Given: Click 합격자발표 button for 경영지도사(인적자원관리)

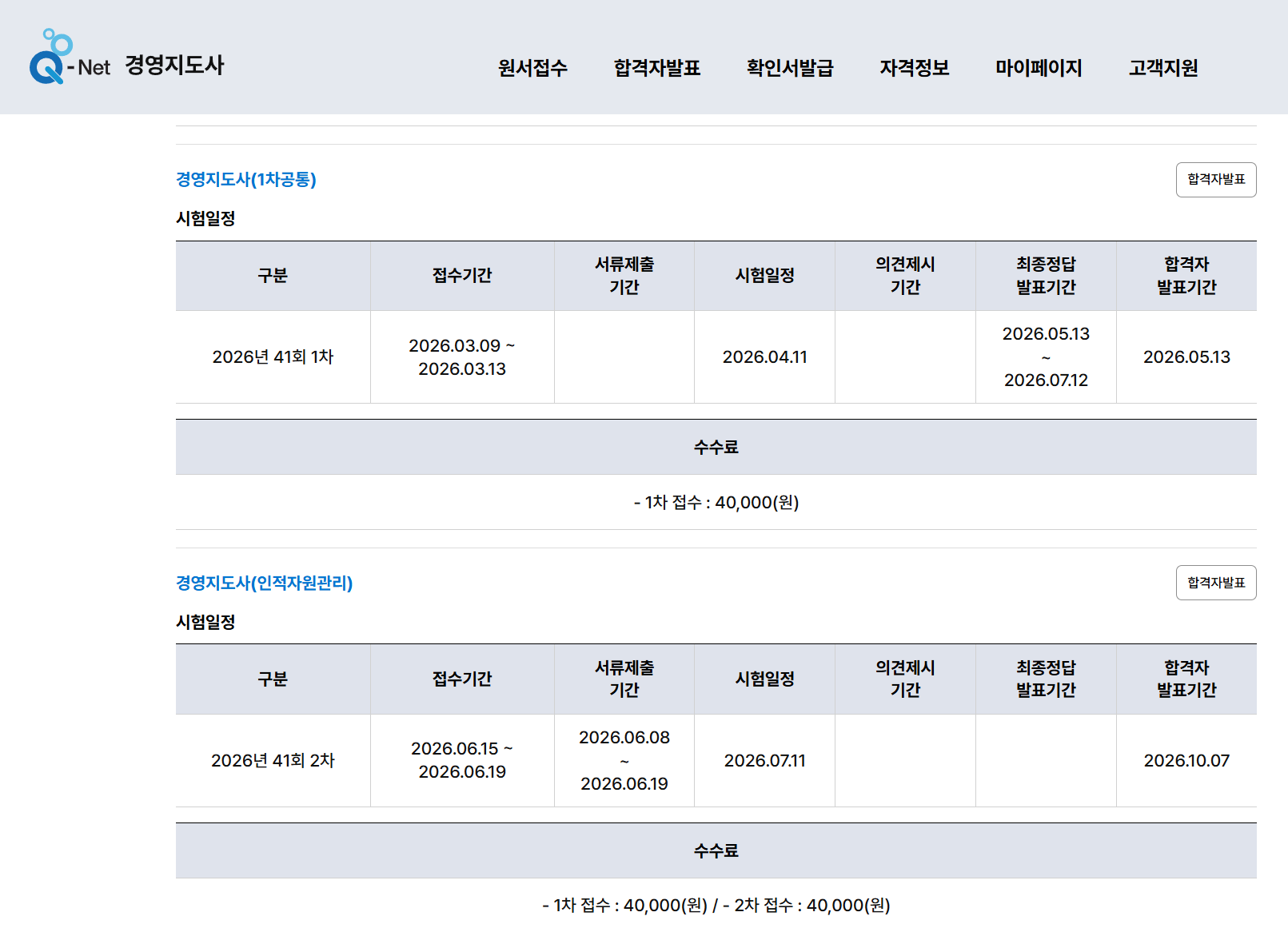Looking at the screenshot, I should click(1215, 583).
